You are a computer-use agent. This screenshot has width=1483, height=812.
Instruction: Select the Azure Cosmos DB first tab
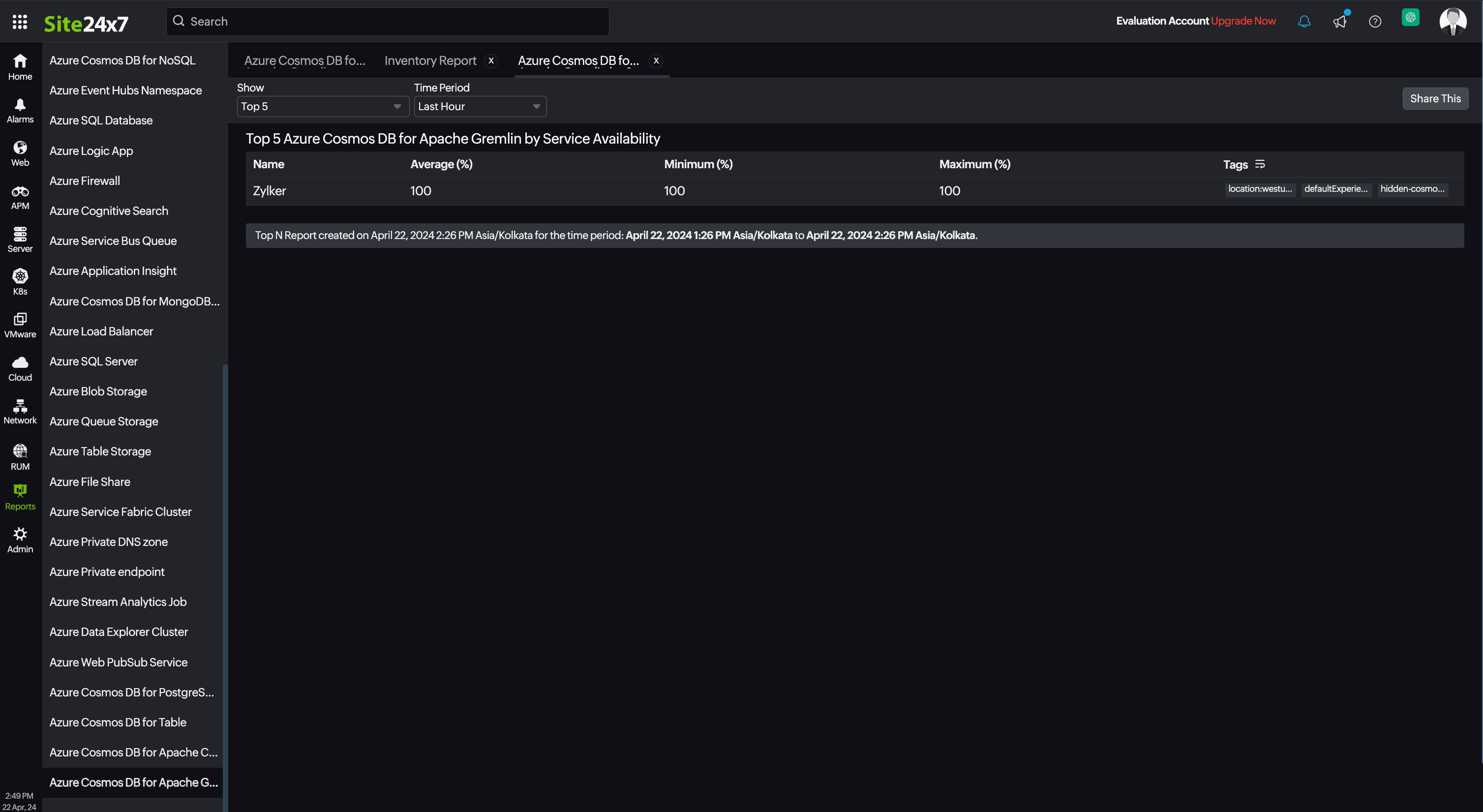[x=304, y=60]
